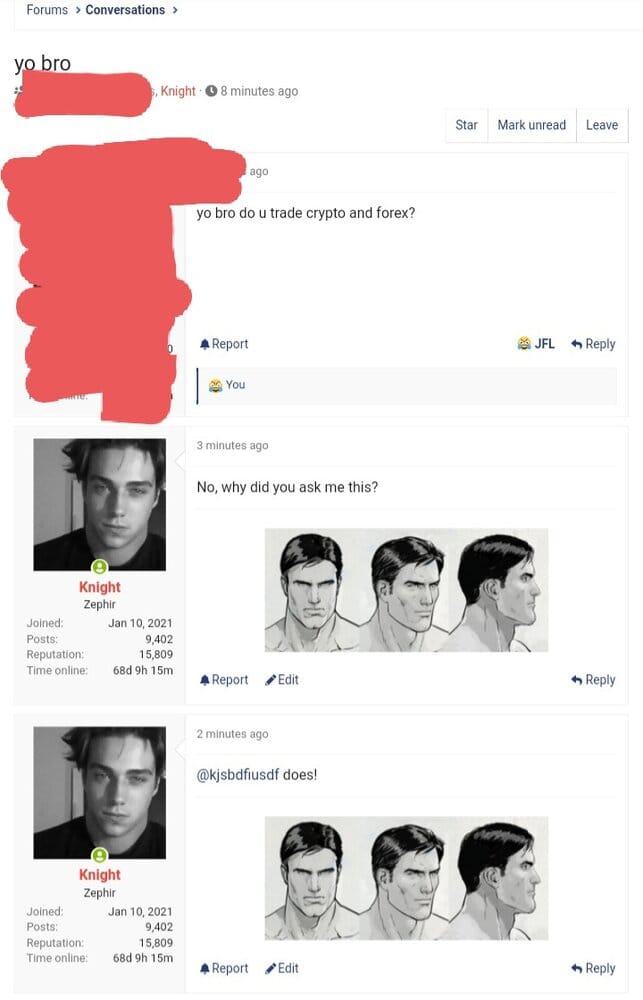
Task: Open the Forums breadcrumb link
Action: [x=47, y=10]
